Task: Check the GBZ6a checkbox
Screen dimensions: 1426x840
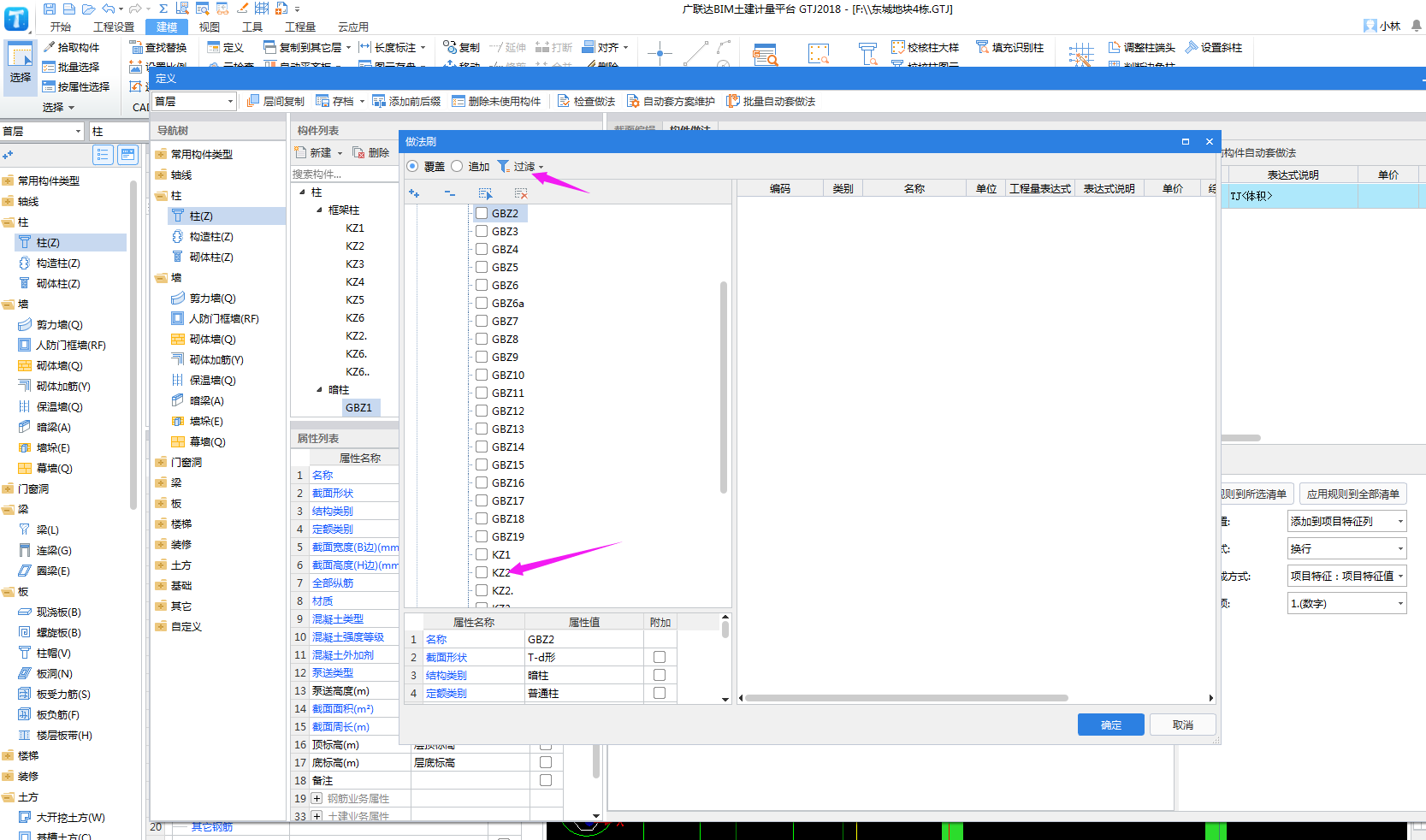Action: point(482,303)
